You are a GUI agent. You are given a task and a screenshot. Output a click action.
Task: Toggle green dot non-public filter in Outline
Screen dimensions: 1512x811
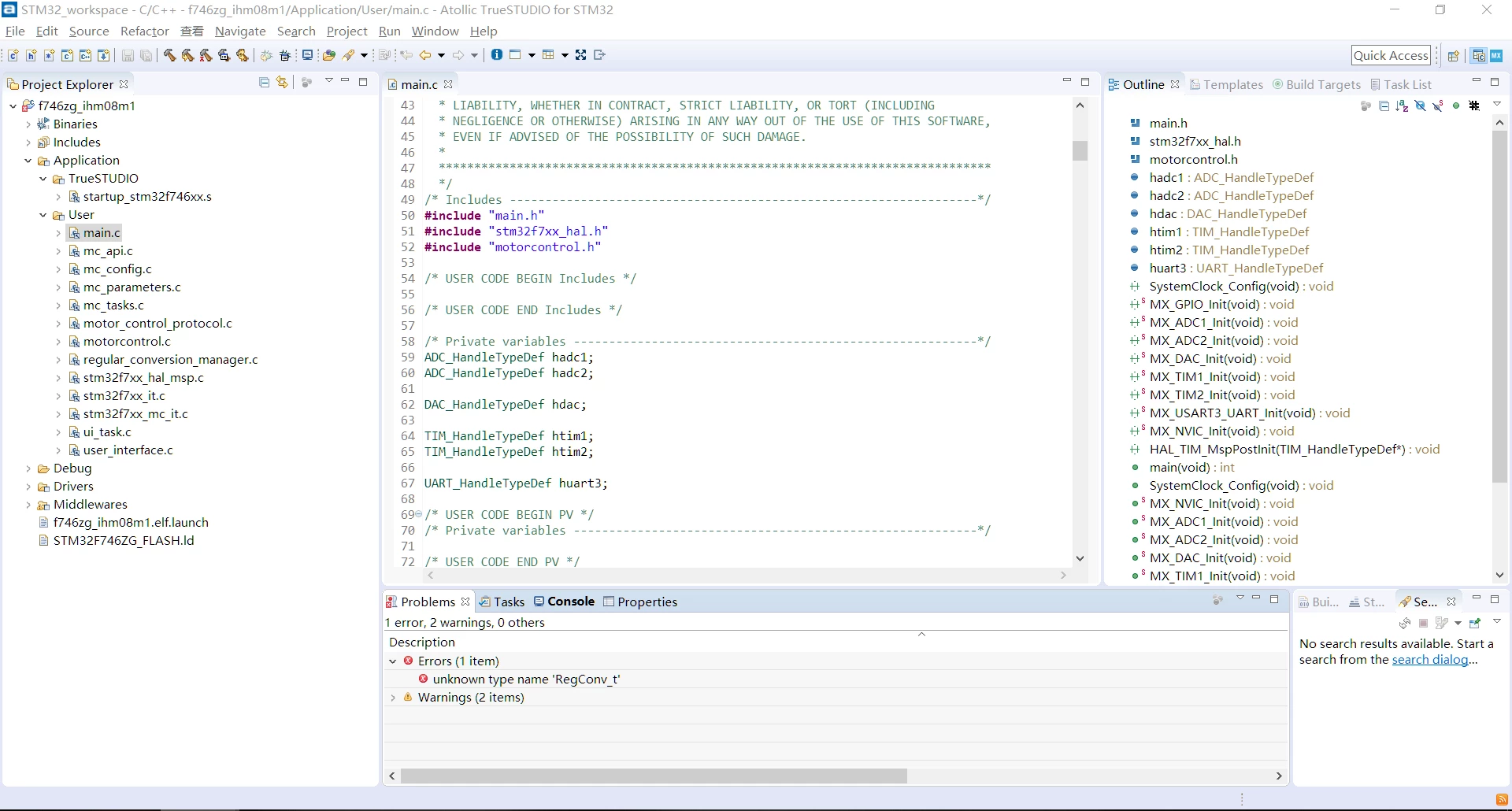pyautogui.click(x=1456, y=106)
